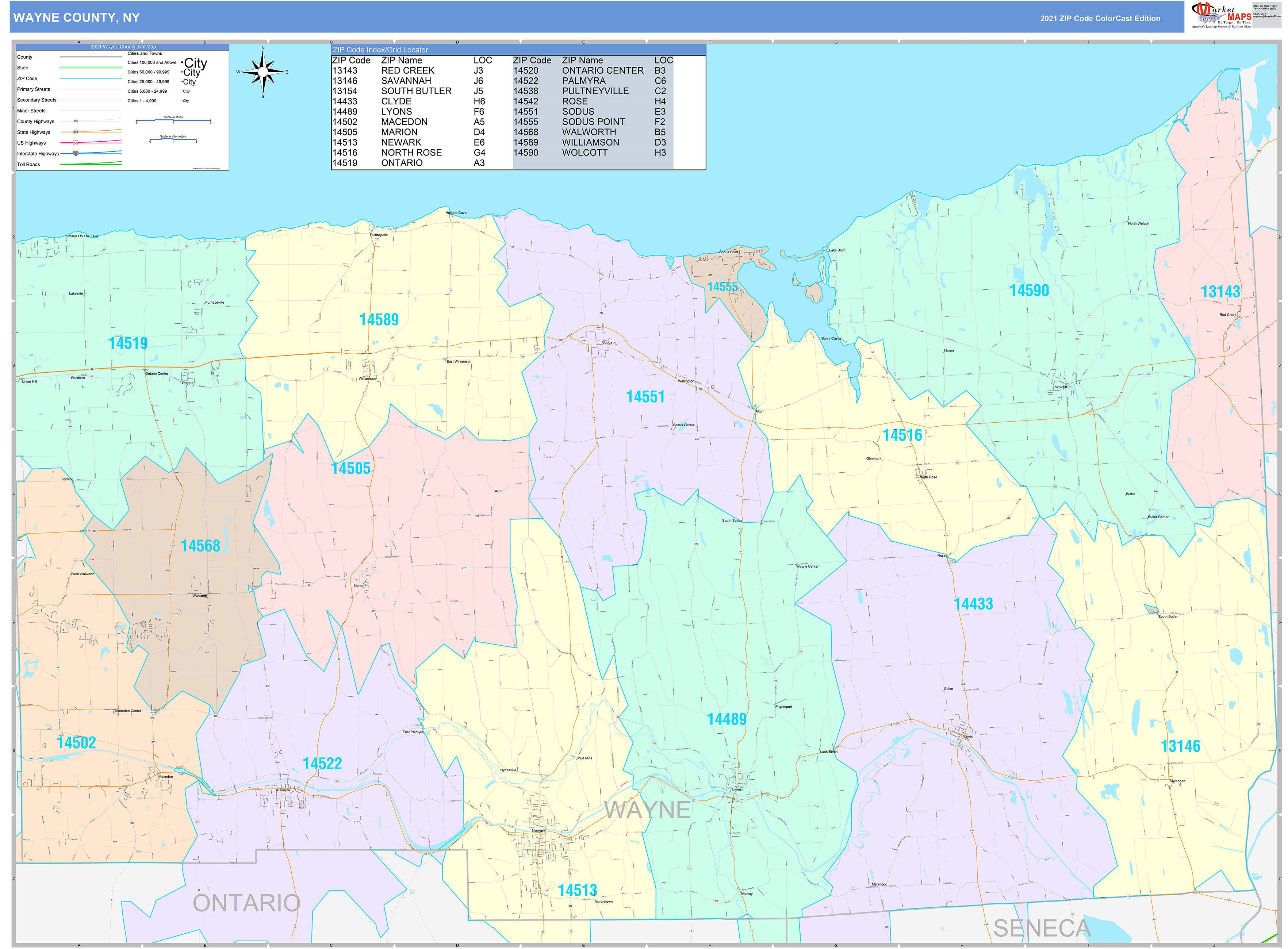Click the Marbletown label on the map
The height and width of the screenshot is (949, 1288).
(603, 901)
